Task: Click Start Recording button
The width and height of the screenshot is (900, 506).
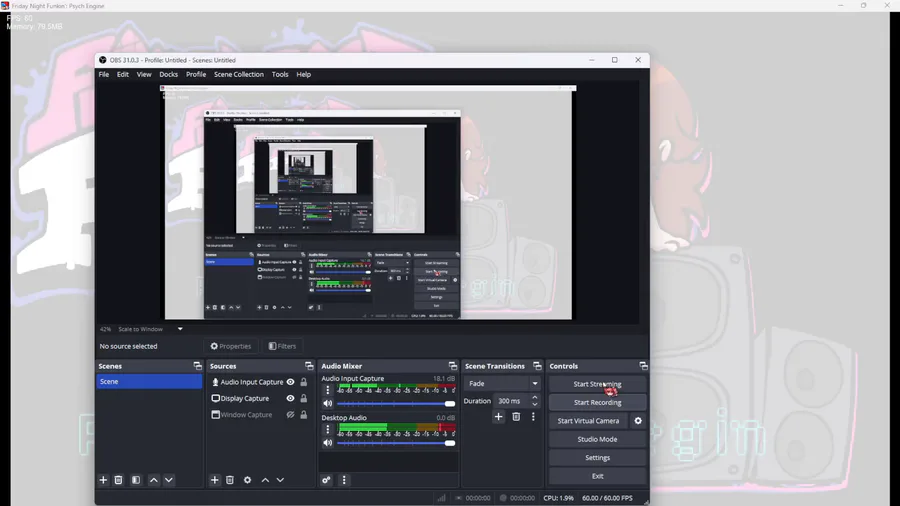Action: point(597,402)
